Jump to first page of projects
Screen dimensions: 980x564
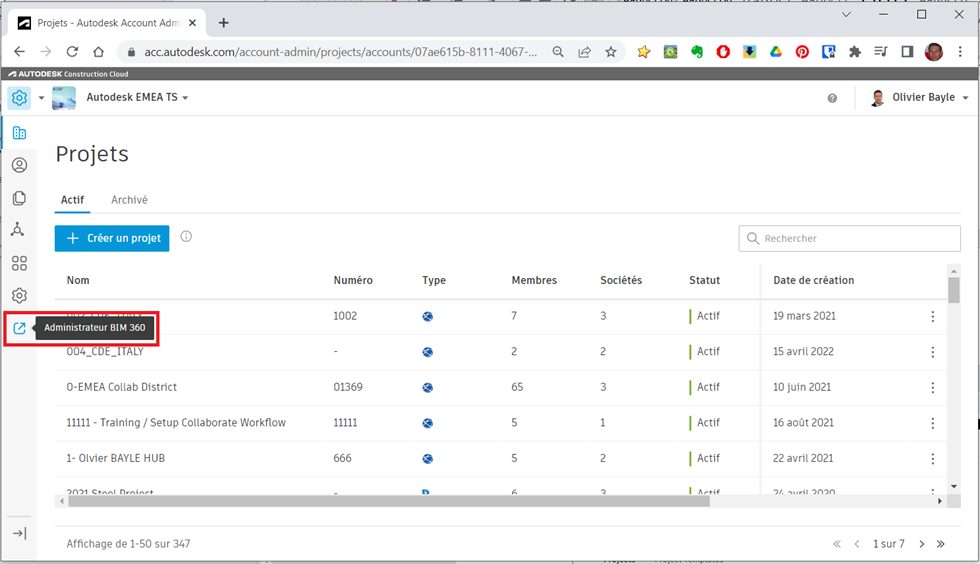(x=837, y=544)
